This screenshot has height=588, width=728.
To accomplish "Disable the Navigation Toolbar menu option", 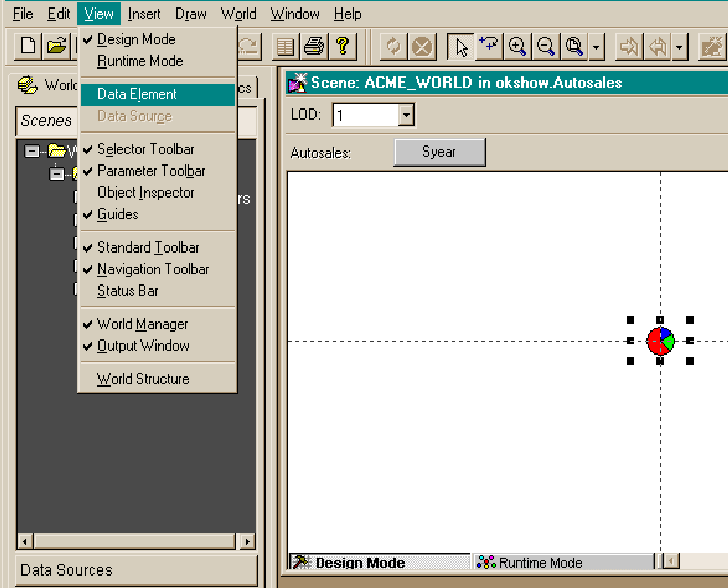I will tap(152, 269).
